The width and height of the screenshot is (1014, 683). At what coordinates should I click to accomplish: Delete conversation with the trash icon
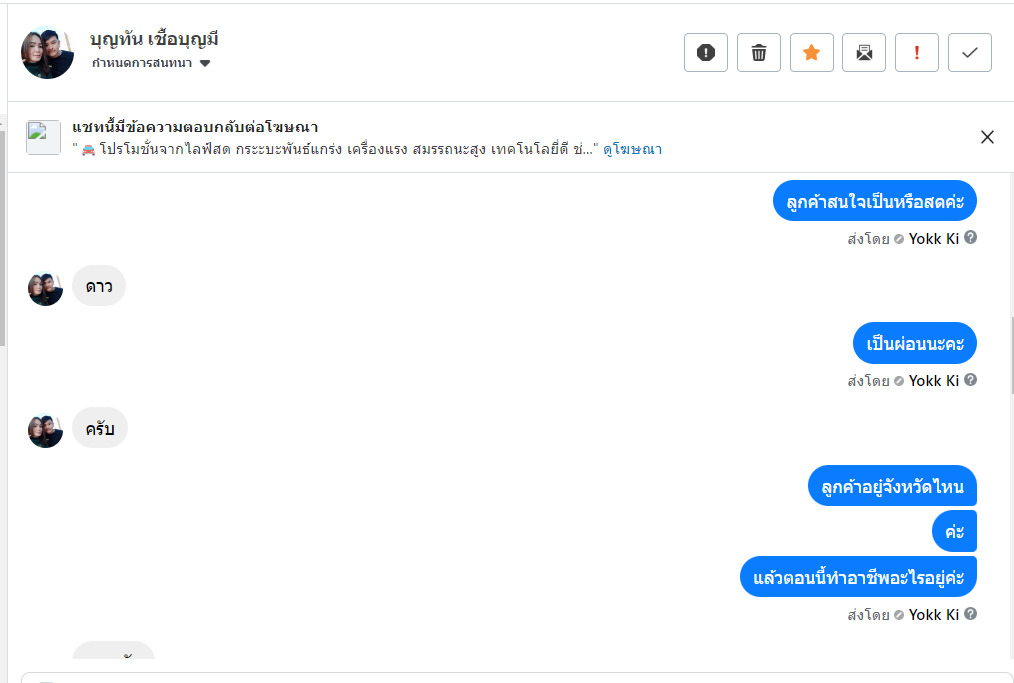click(x=759, y=53)
